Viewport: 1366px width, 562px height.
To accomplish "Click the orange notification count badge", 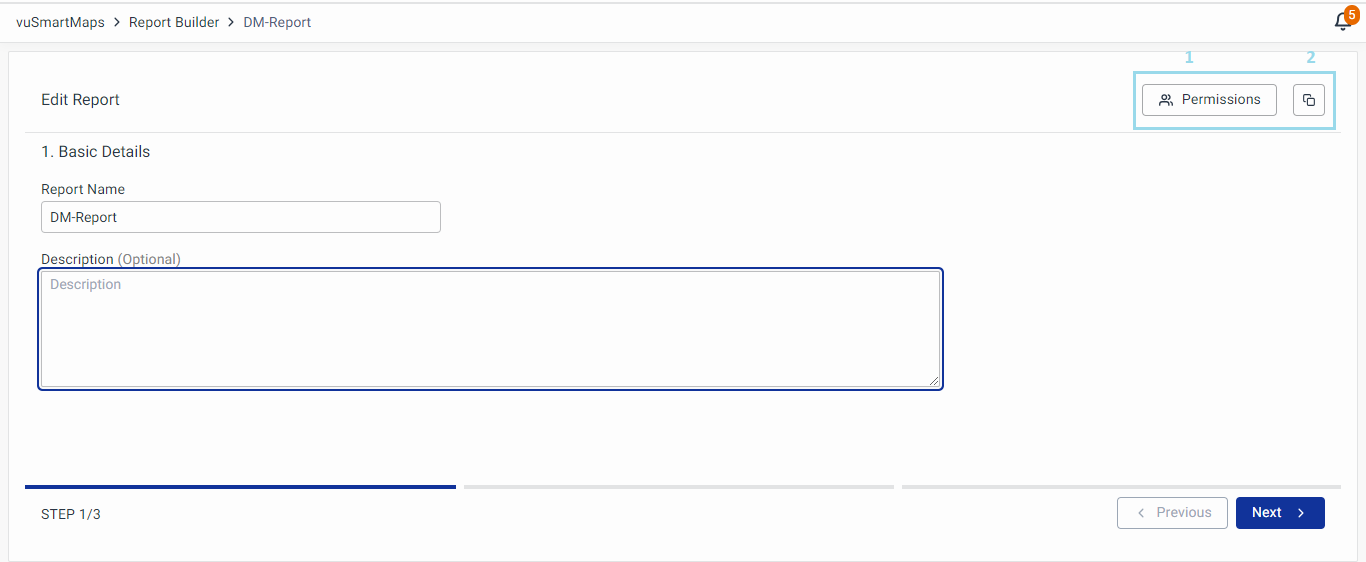I will 1352,14.
